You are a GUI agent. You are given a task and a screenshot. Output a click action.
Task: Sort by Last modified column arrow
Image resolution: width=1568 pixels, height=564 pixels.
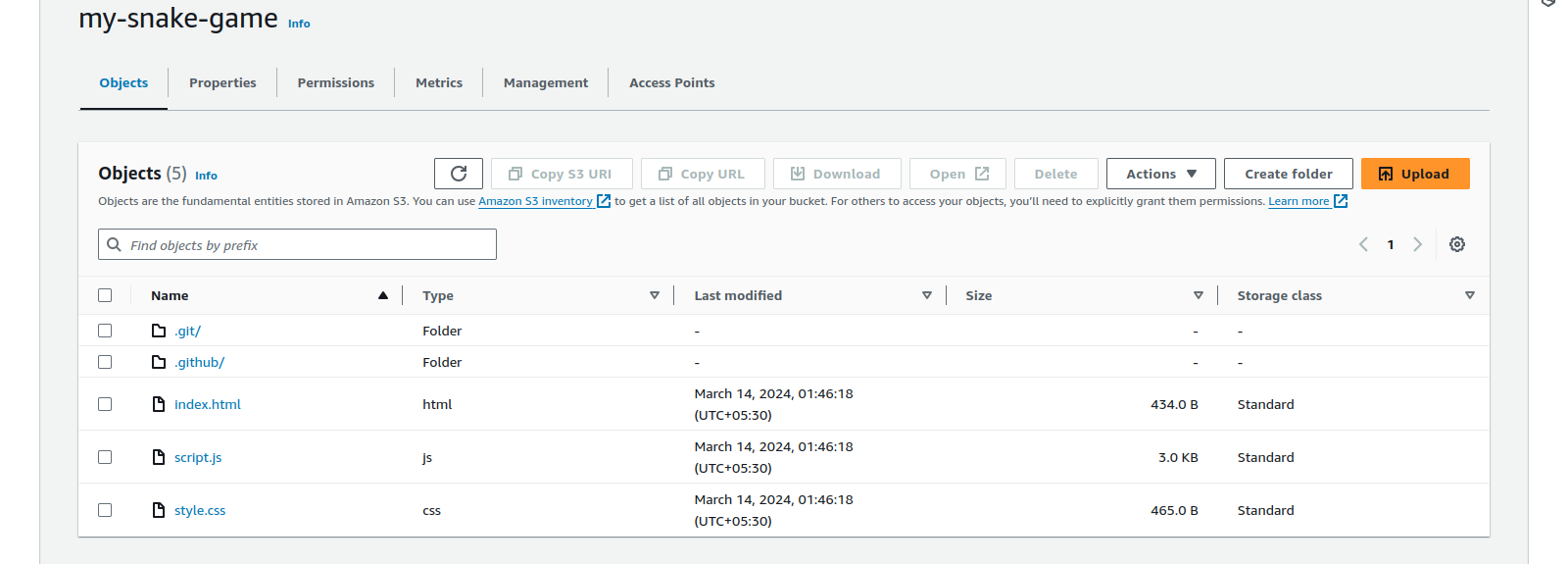pyautogui.click(x=927, y=295)
